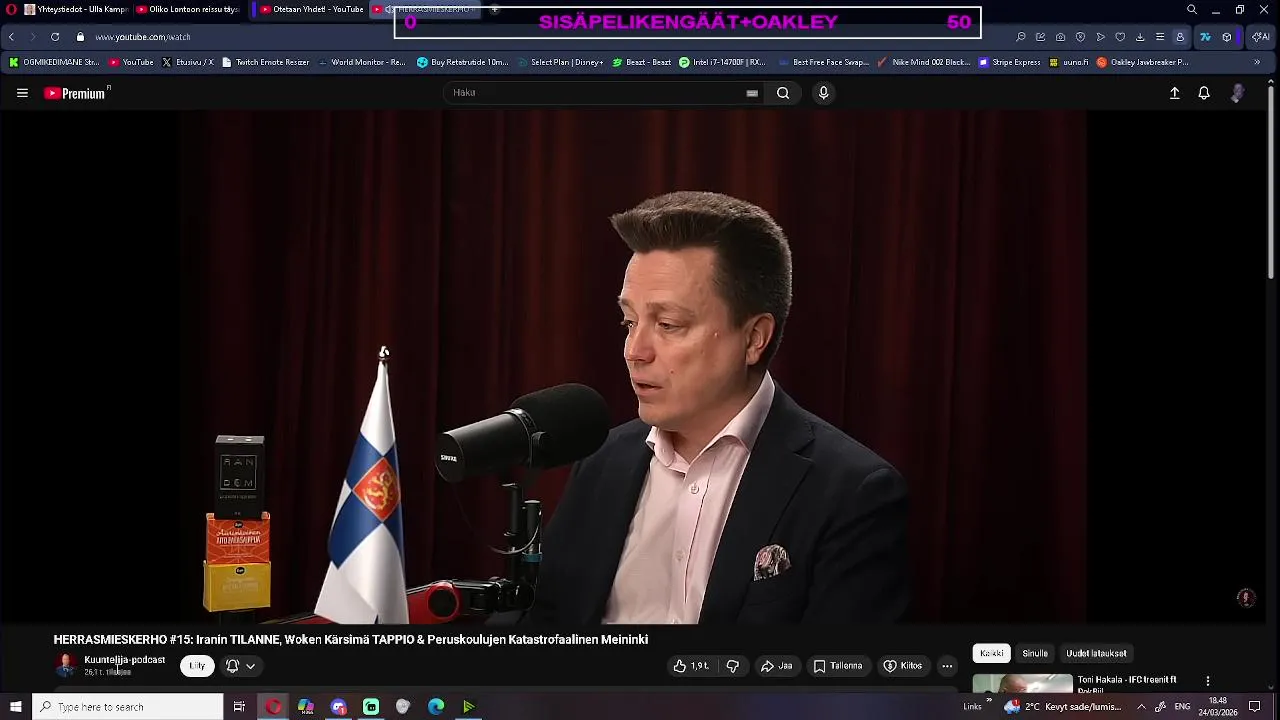Open the YouTube hamburger guide menu
The image size is (1280, 720).
[x=22, y=93]
